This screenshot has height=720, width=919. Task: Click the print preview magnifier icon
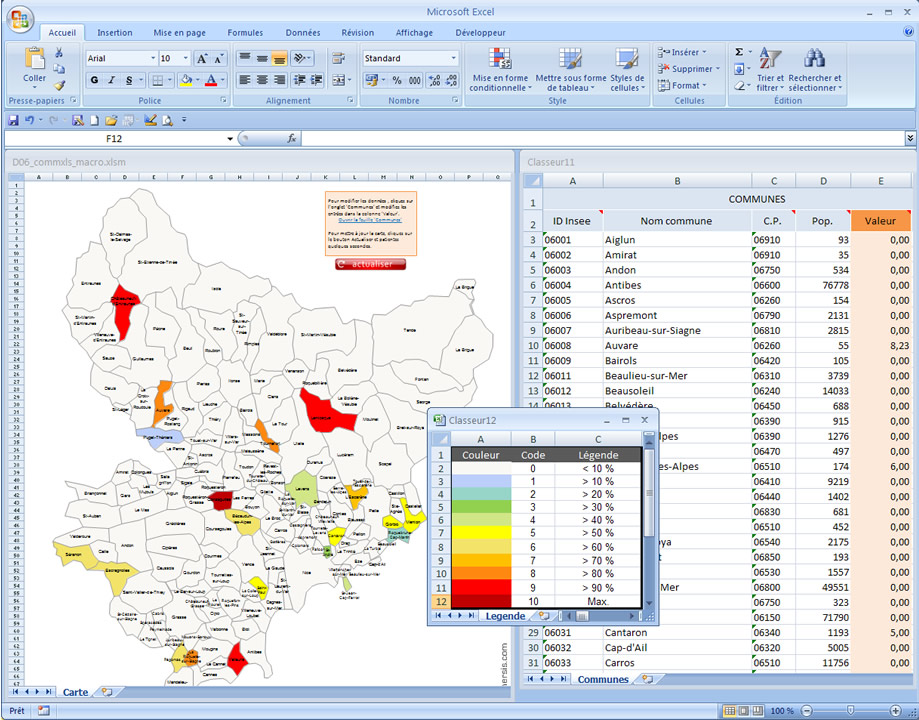(168, 120)
